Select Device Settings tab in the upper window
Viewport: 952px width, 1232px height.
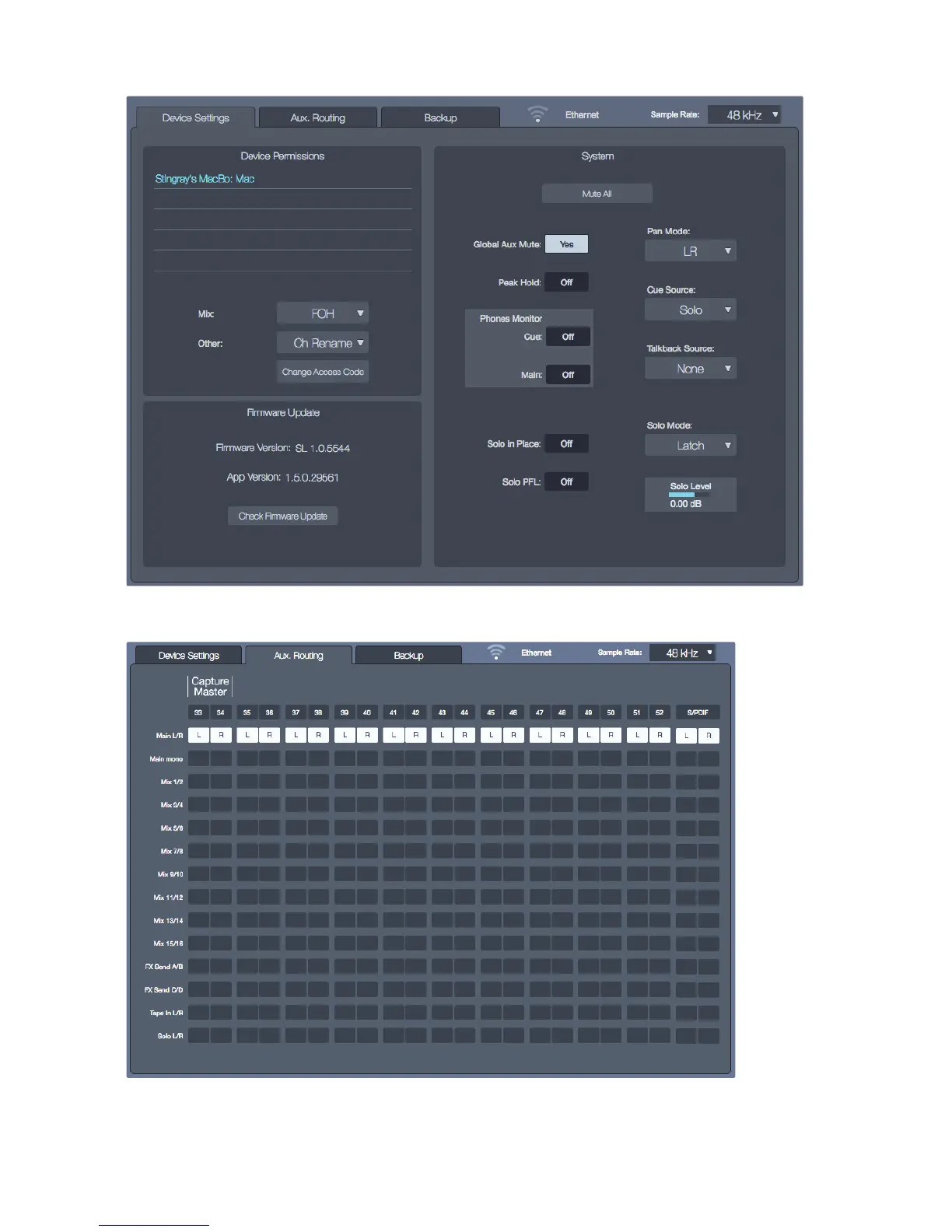[x=195, y=117]
